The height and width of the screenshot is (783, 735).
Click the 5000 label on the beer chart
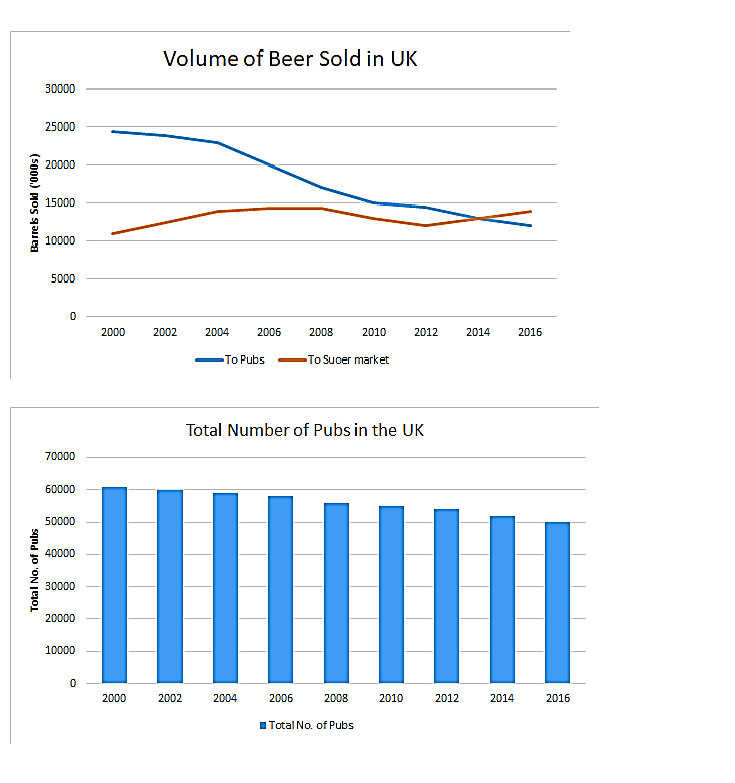63,279
